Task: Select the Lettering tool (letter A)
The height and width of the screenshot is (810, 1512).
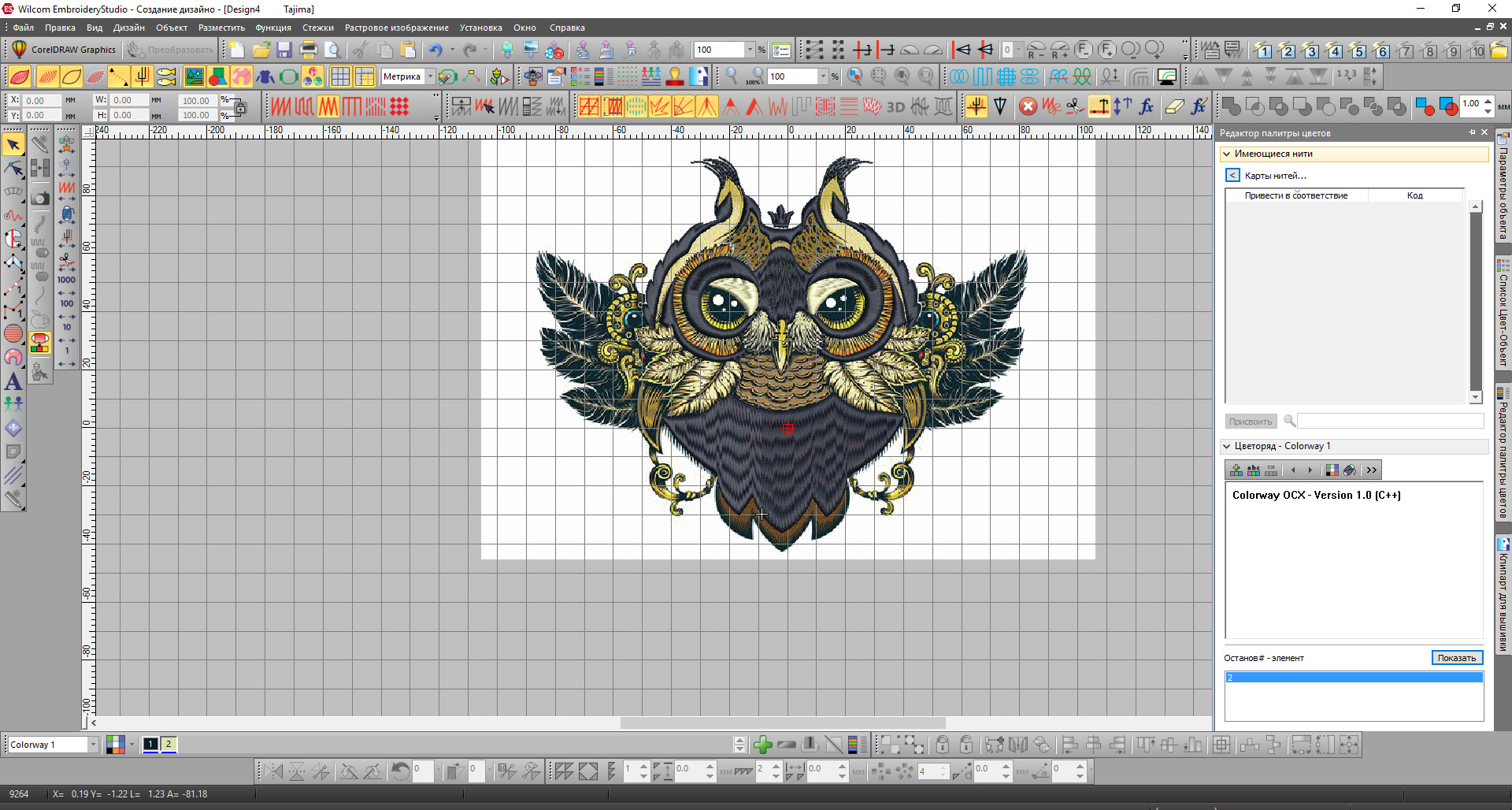Action: coord(13,382)
